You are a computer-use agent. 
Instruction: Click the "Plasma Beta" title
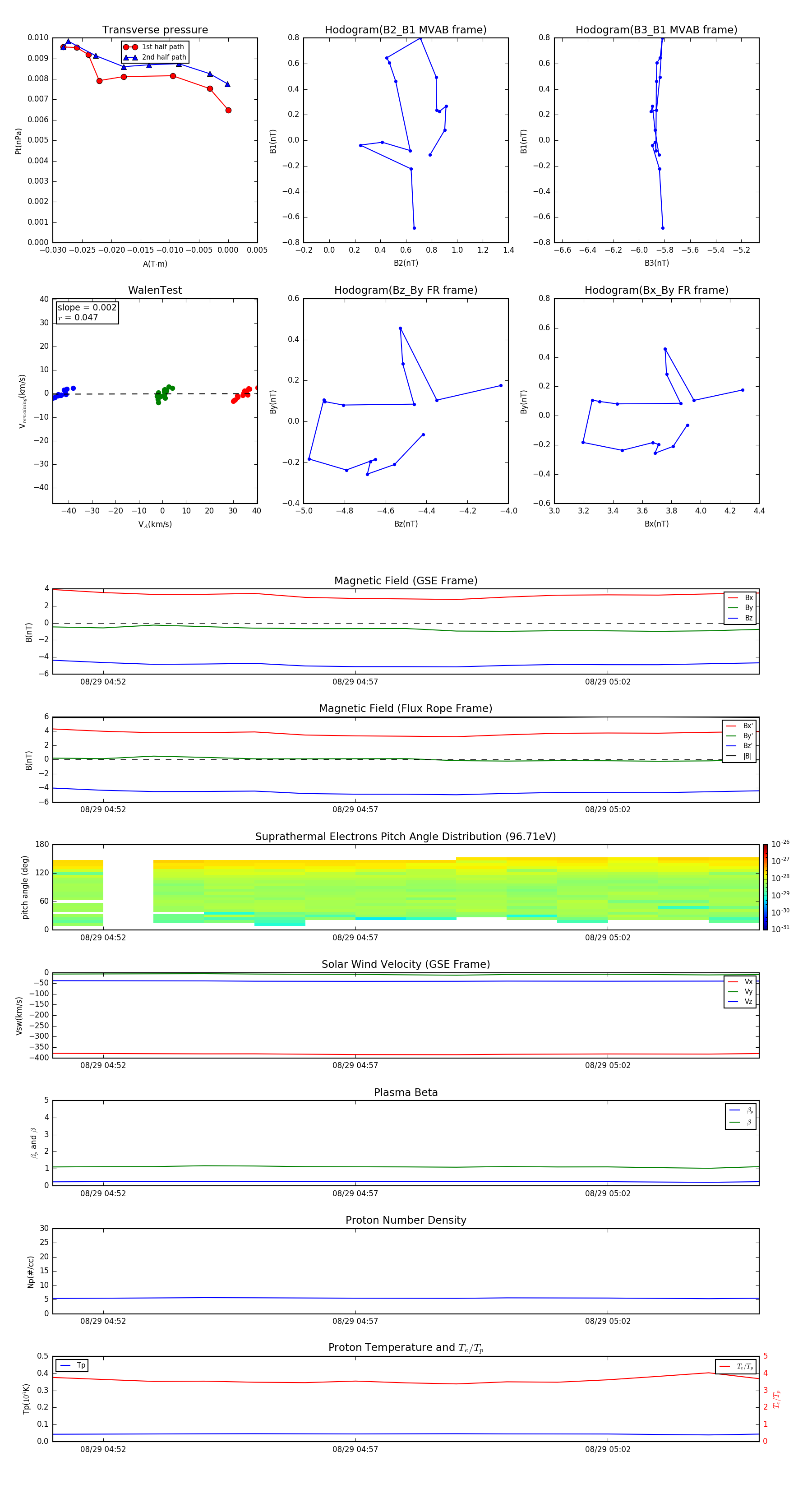coord(406,1093)
